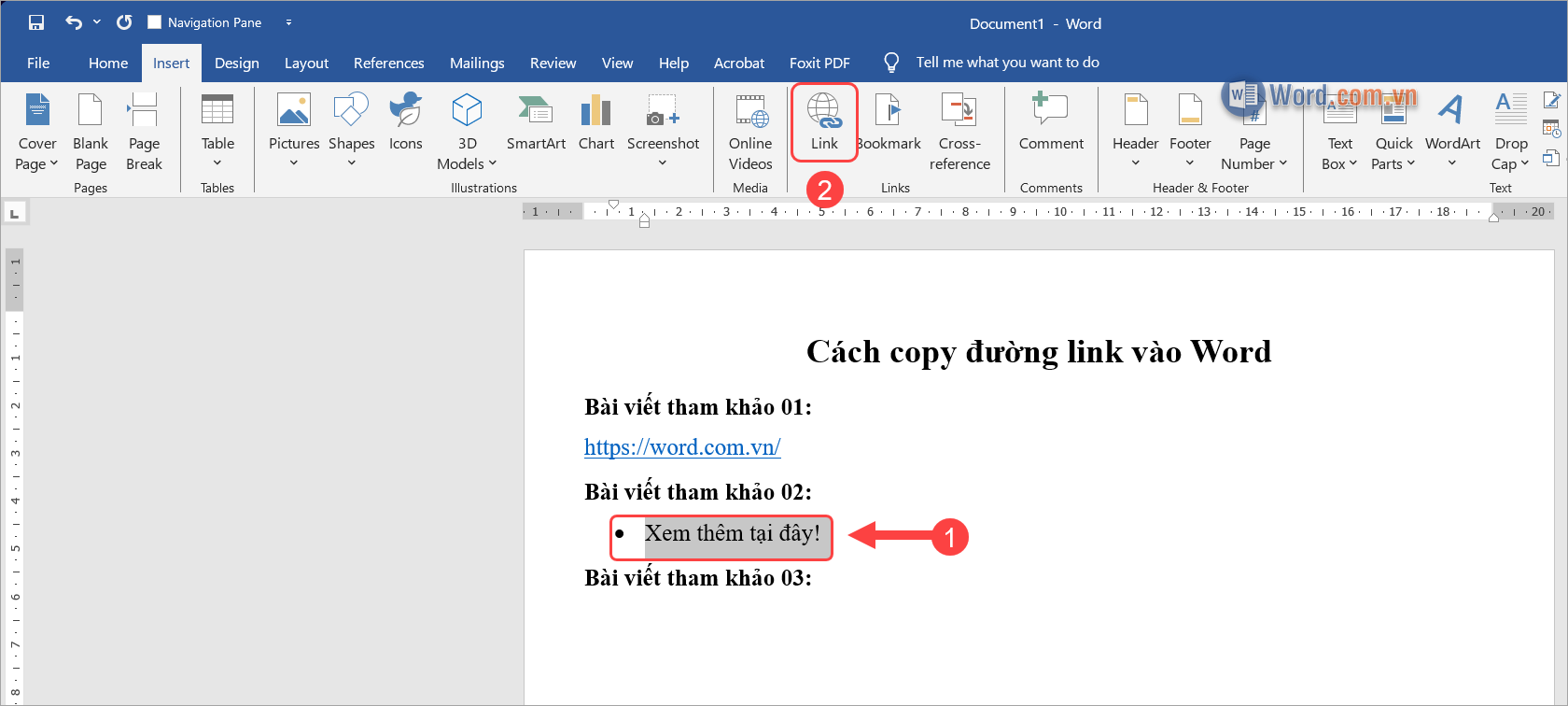This screenshot has width=1568, height=706.
Task: Open the Text Box gallery
Action: coord(1340,133)
